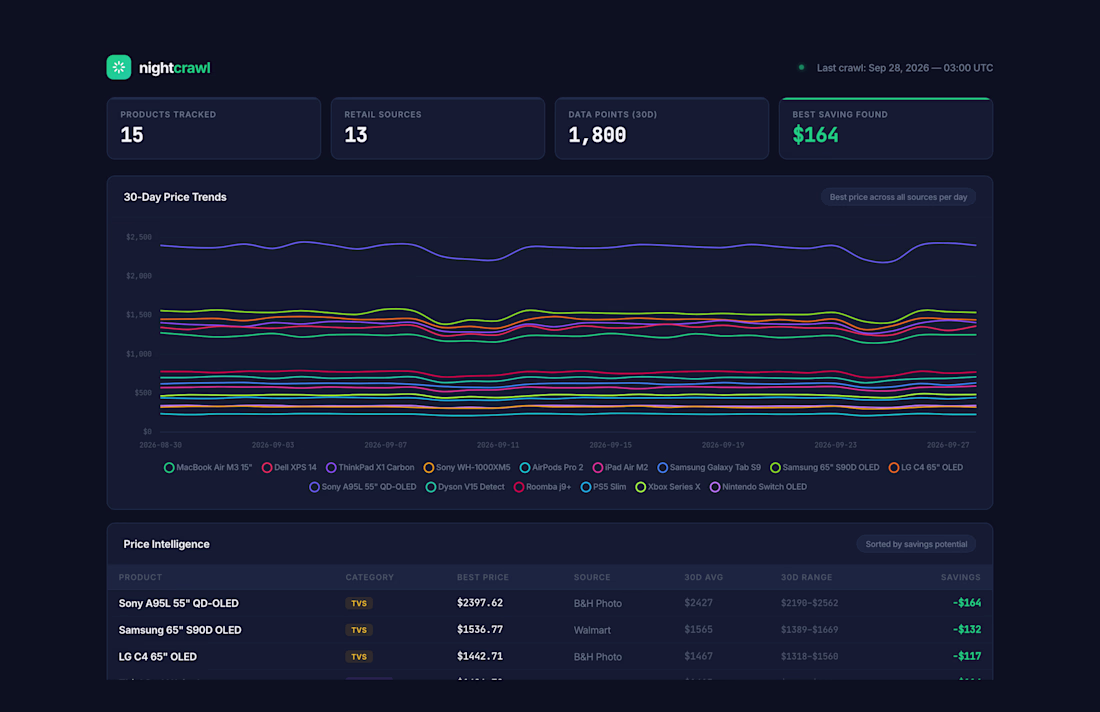The width and height of the screenshot is (1100, 712).
Task: Click the "Best price across all sources per day" pill
Action: pos(898,197)
